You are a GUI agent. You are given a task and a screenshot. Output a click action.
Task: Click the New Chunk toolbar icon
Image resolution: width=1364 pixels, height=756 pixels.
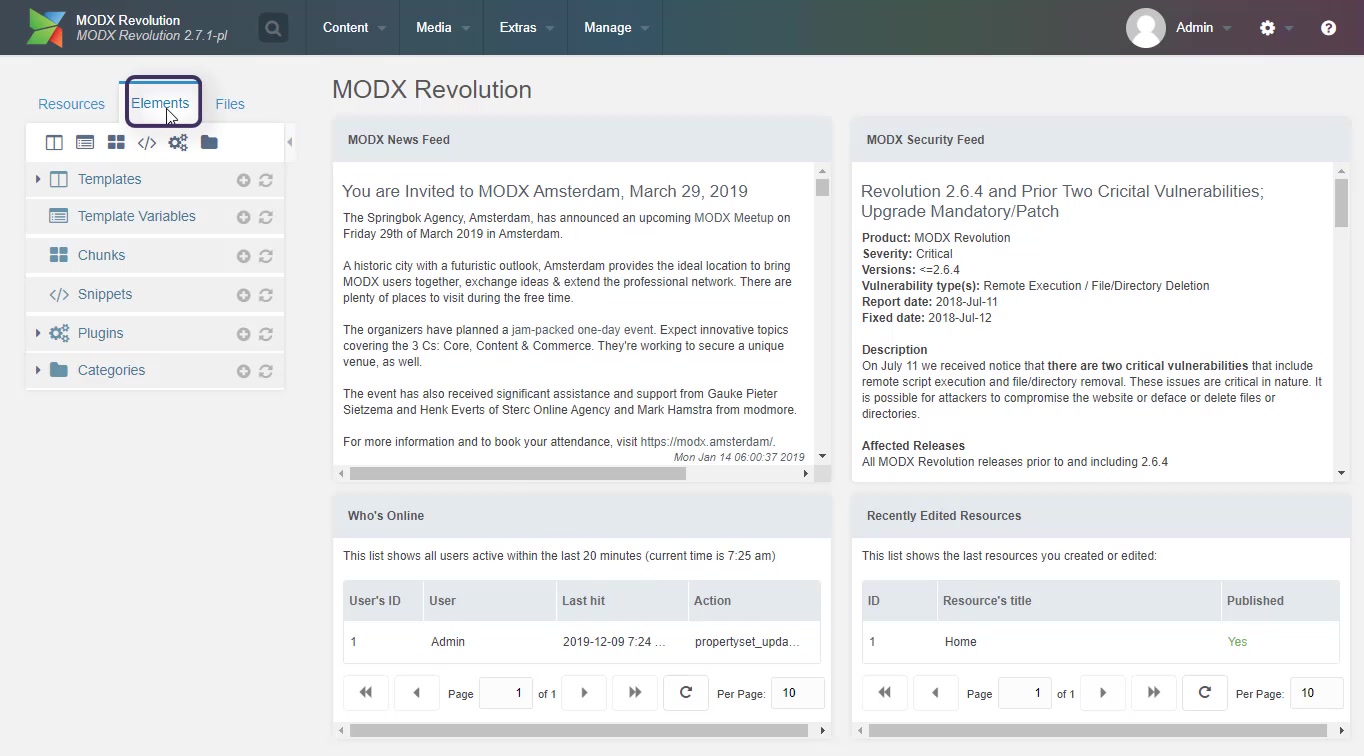[x=116, y=143]
